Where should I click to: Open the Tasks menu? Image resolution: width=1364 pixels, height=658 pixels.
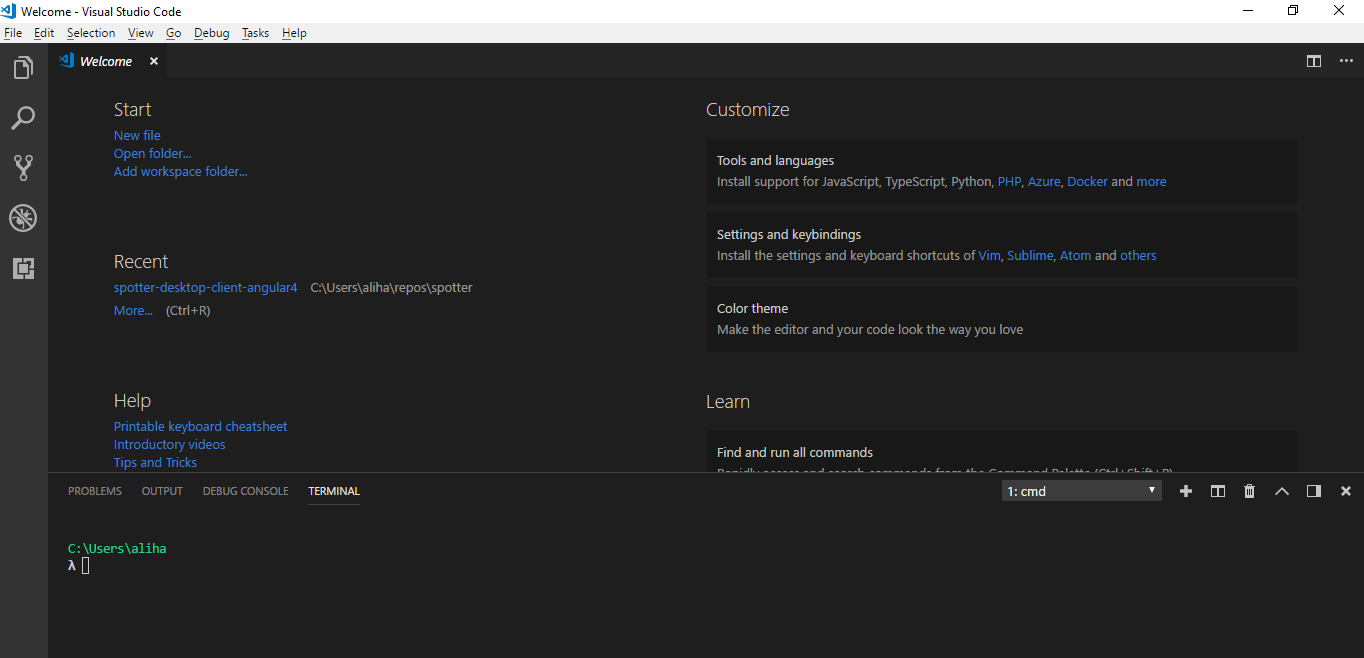pos(255,33)
